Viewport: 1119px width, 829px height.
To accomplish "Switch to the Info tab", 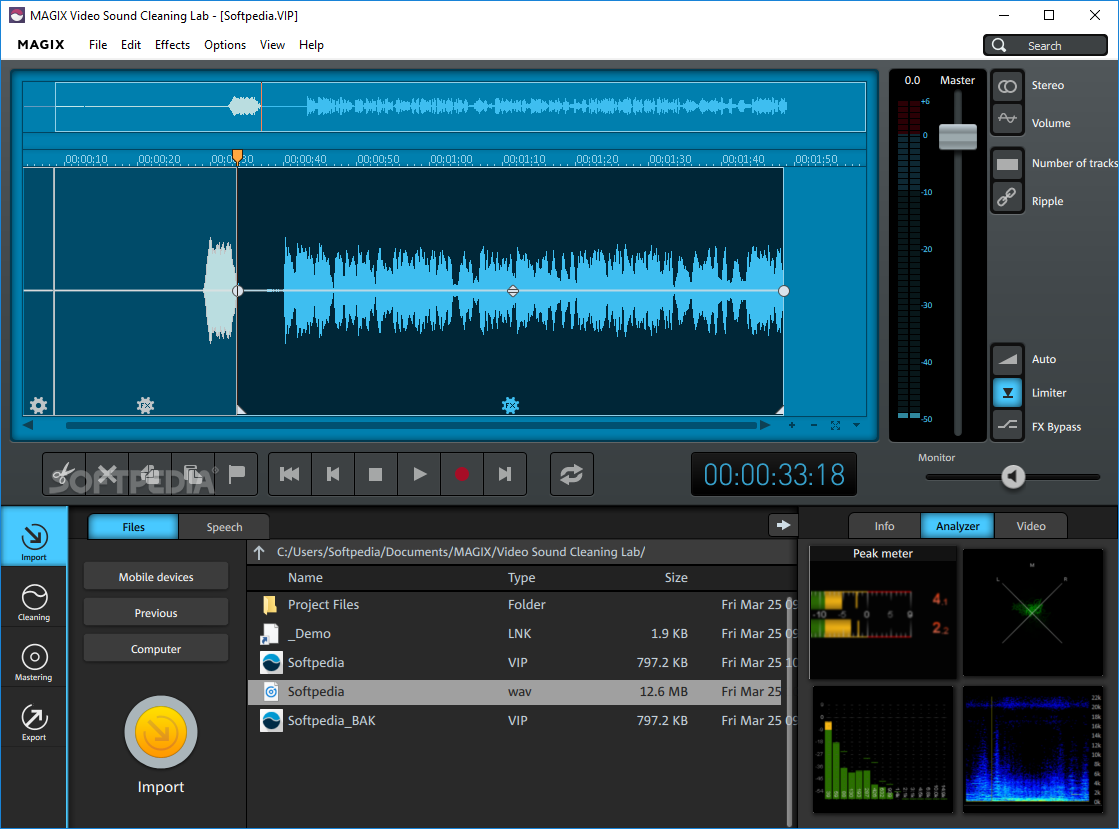I will (884, 526).
